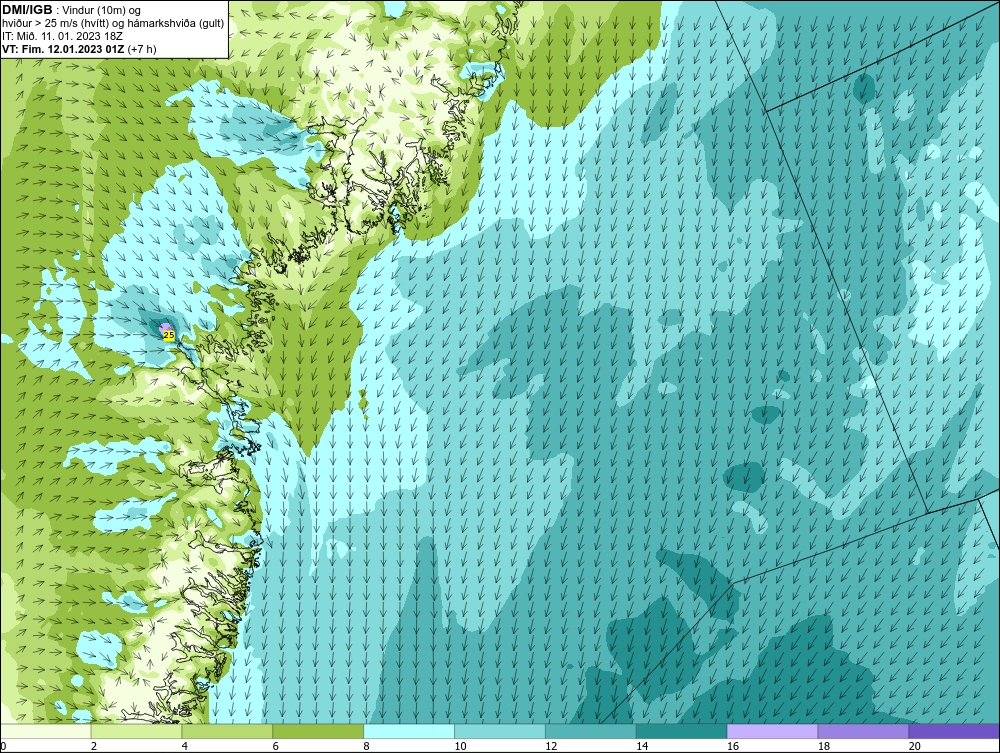Viewport: 1000px width, 753px height.
Task: Click the scale label '2'
Action: [x=94, y=746]
